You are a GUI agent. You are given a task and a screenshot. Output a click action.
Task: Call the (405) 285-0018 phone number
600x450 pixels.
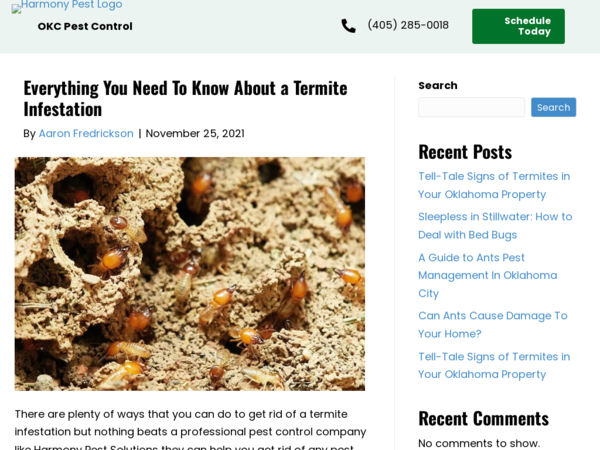tap(408, 25)
